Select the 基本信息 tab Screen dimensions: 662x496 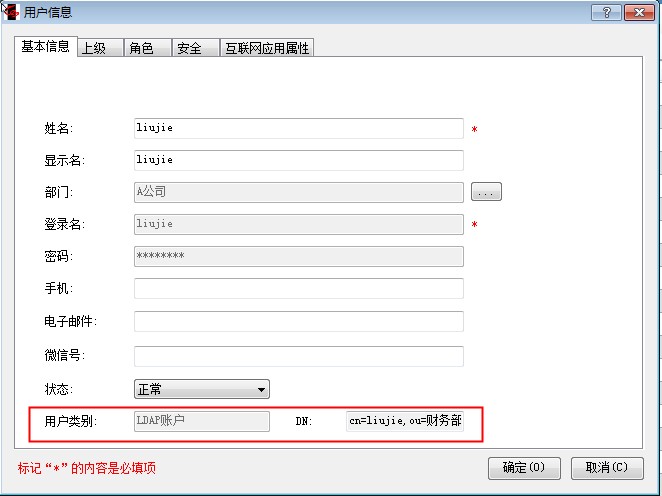click(x=45, y=47)
